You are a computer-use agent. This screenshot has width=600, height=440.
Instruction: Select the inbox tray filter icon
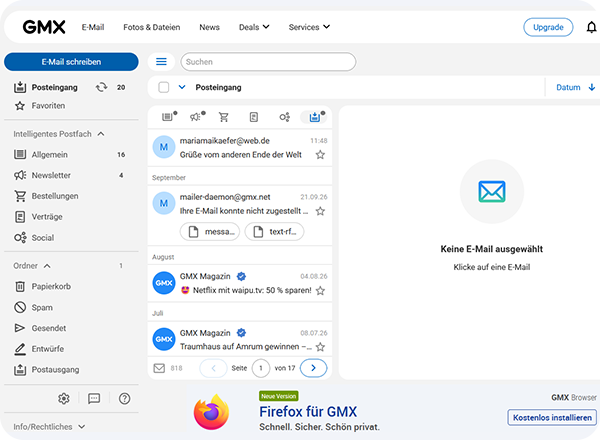[x=315, y=117]
